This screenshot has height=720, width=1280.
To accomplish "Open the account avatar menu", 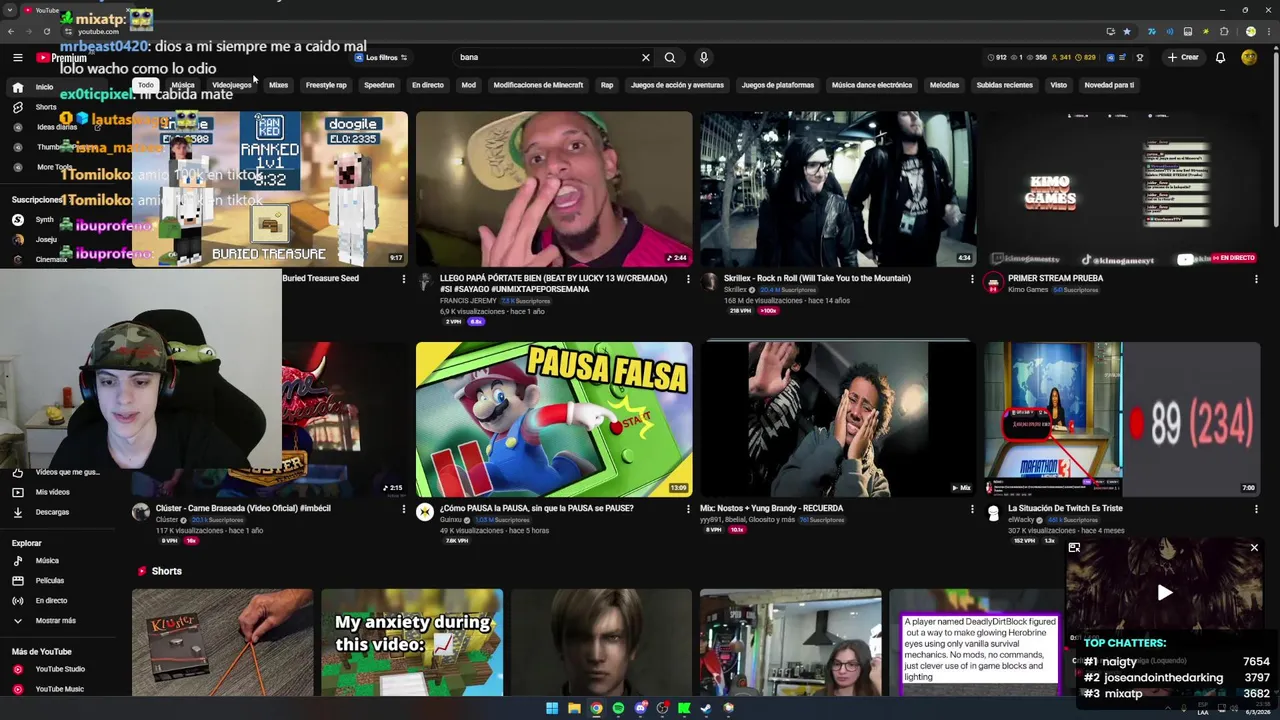I will click(1249, 57).
